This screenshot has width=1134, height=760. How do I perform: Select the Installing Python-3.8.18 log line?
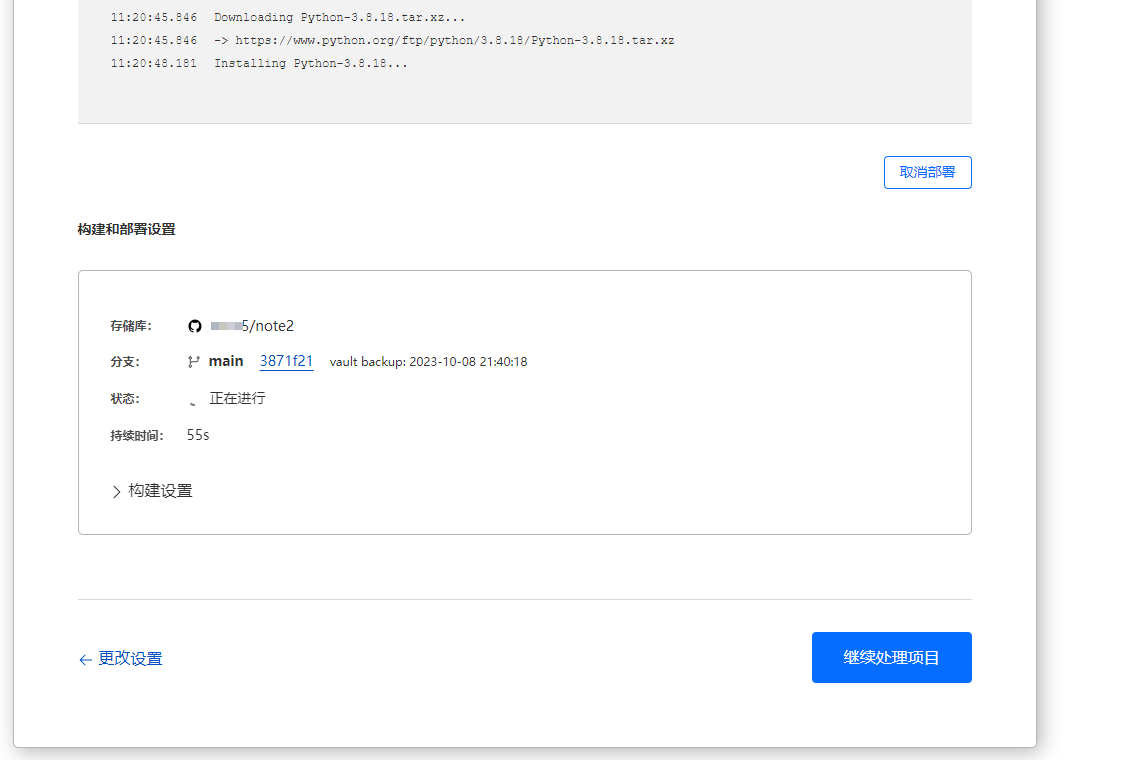coord(310,64)
